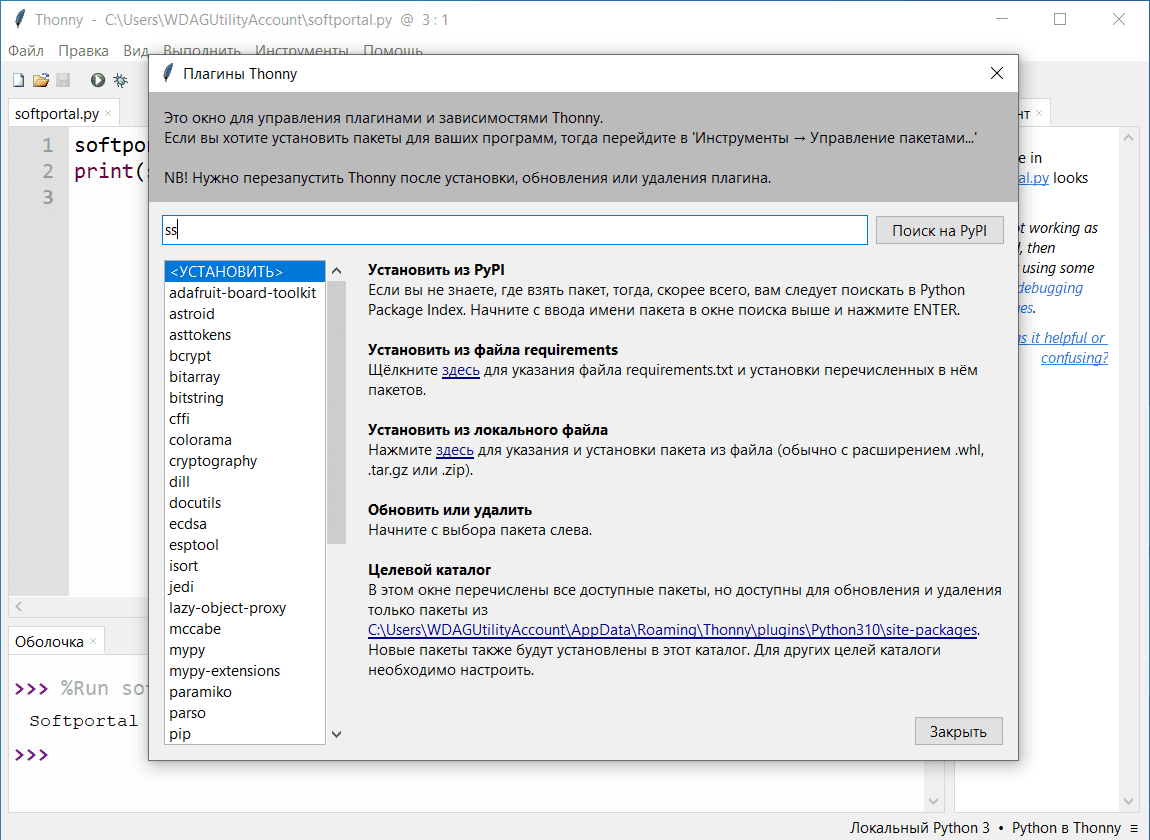Select asttokens package in list
This screenshot has height=840, width=1150.
[245, 335]
